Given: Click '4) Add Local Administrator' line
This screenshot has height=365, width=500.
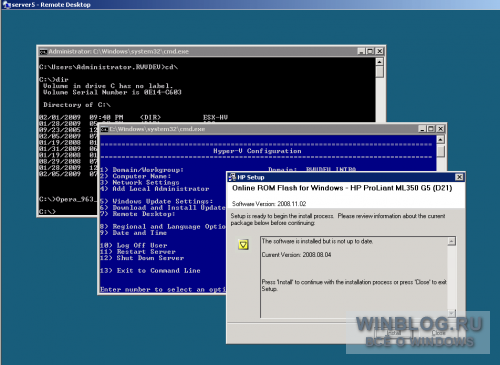Looking at the screenshot, I should pyautogui.click(x=155, y=189).
